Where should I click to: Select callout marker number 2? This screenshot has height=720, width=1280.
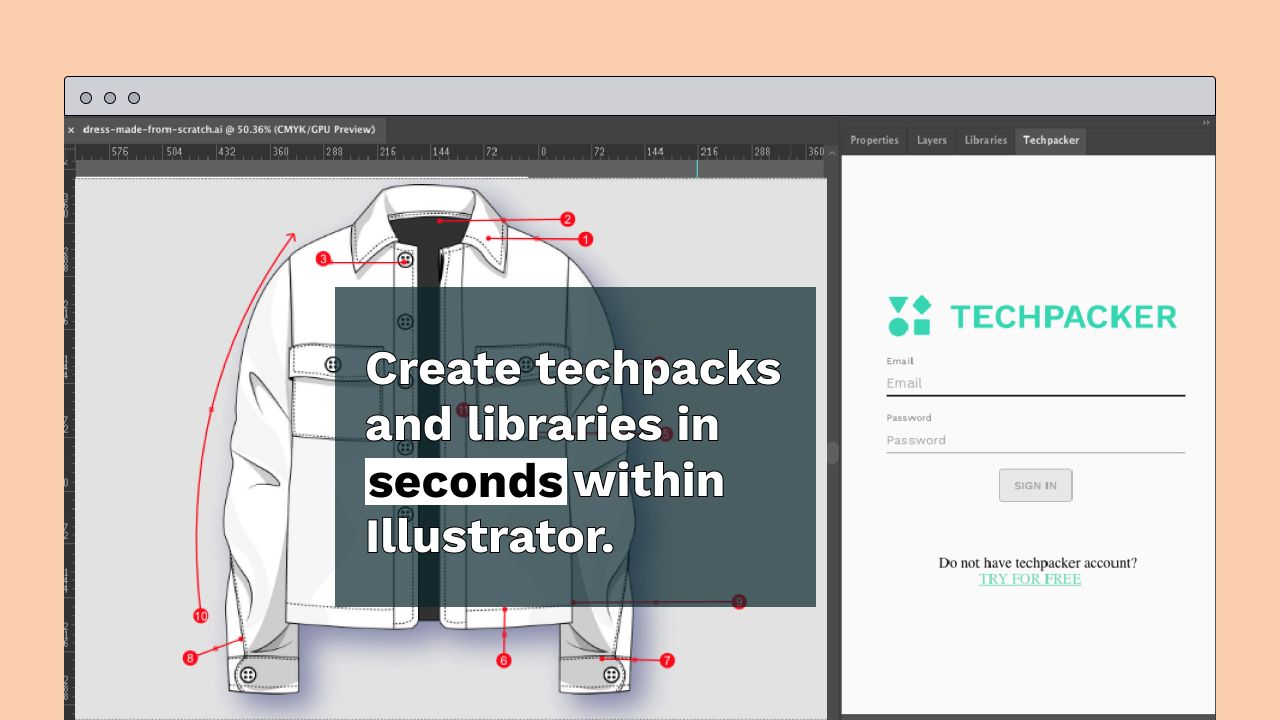(x=567, y=219)
